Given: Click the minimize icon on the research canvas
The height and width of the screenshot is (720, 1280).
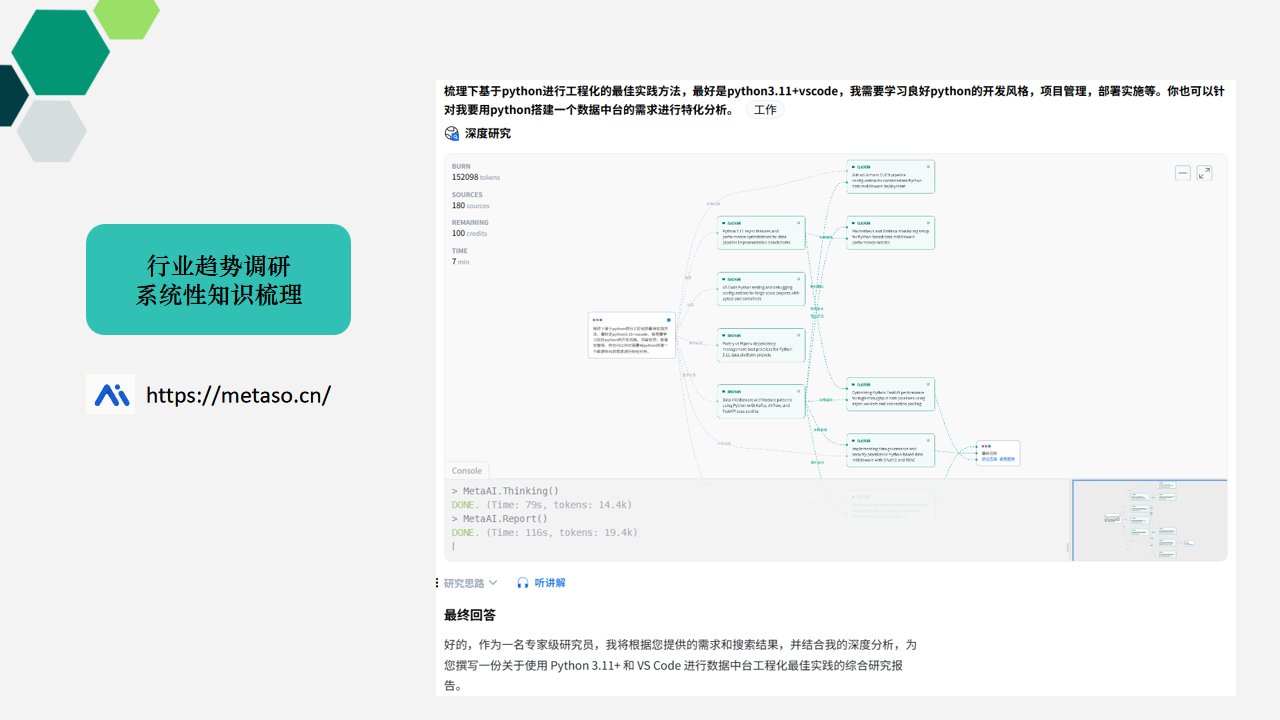Looking at the screenshot, I should [1182, 172].
